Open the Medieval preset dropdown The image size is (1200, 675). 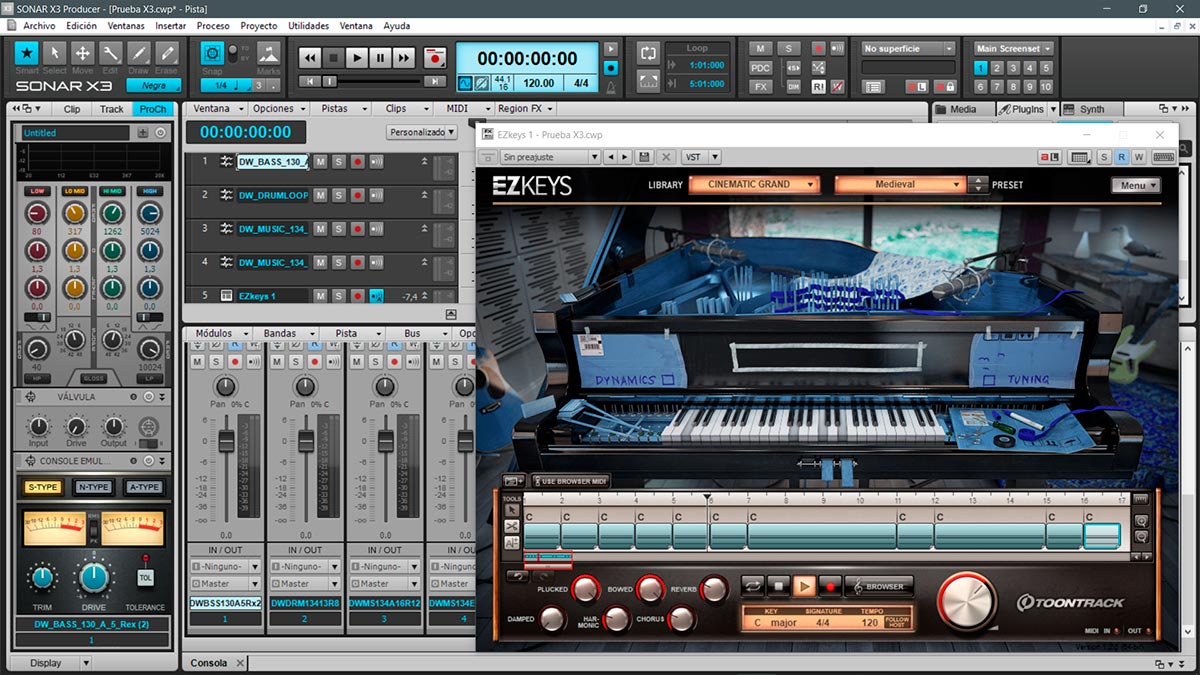pos(900,184)
